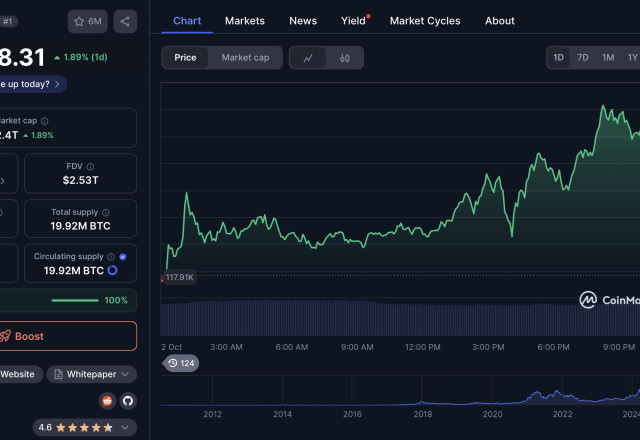The width and height of the screenshot is (640, 440).
Task: Open the Markets tab
Action: click(245, 20)
